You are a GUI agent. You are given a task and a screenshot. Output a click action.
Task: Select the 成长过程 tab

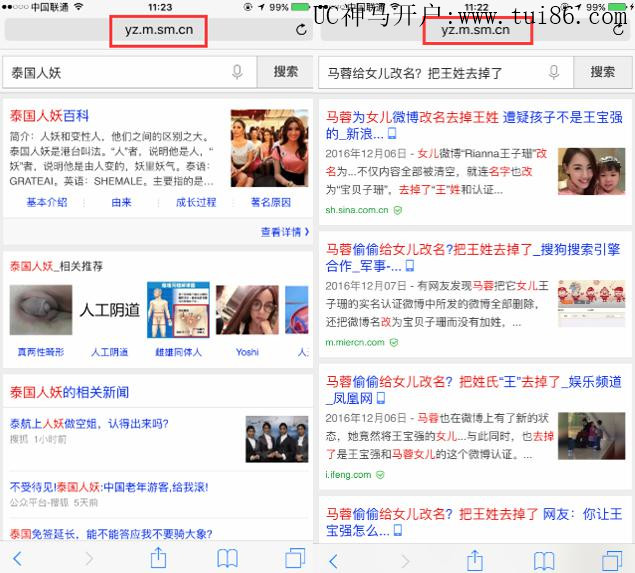(196, 202)
